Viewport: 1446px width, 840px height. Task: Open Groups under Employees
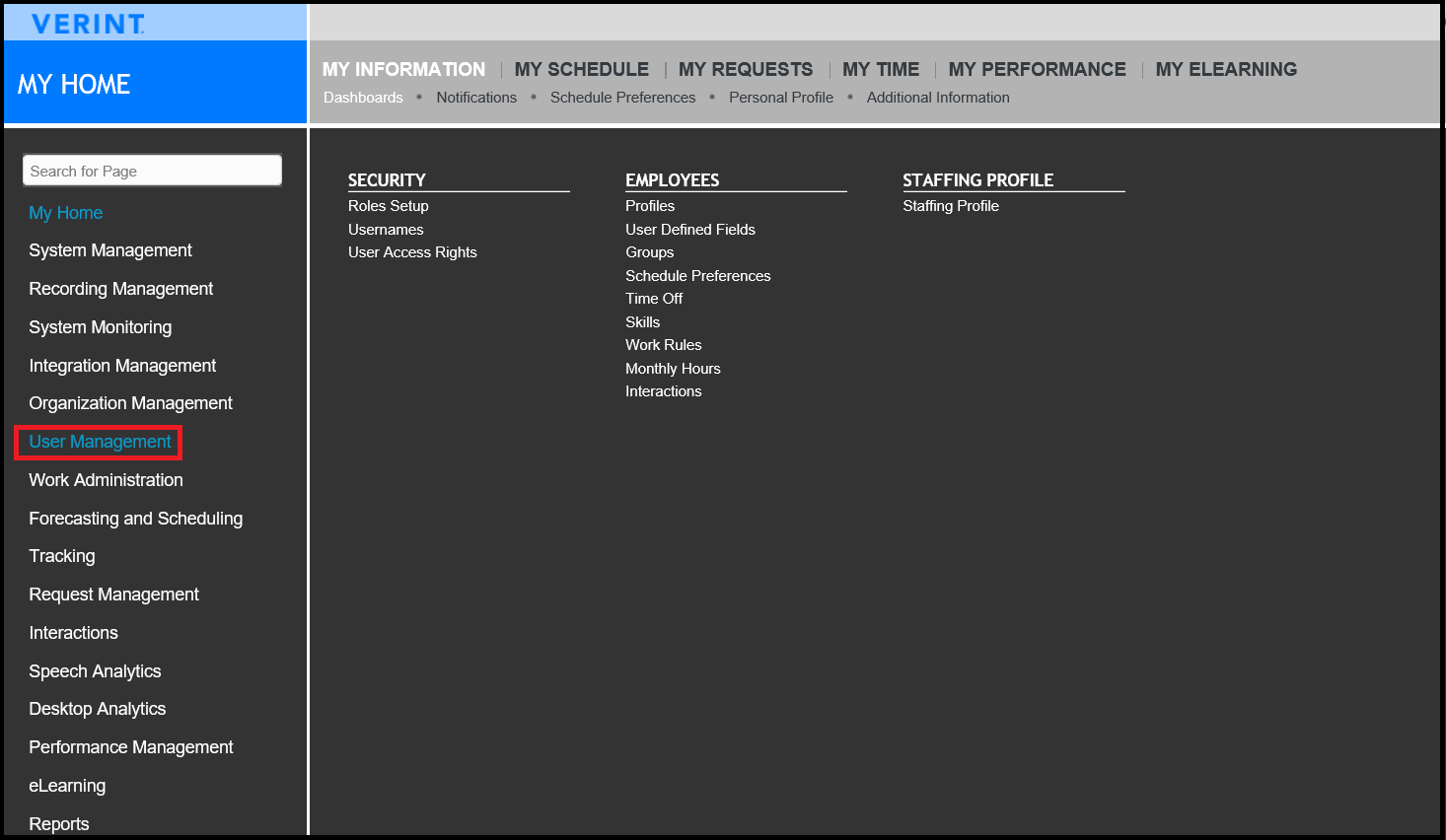point(650,252)
